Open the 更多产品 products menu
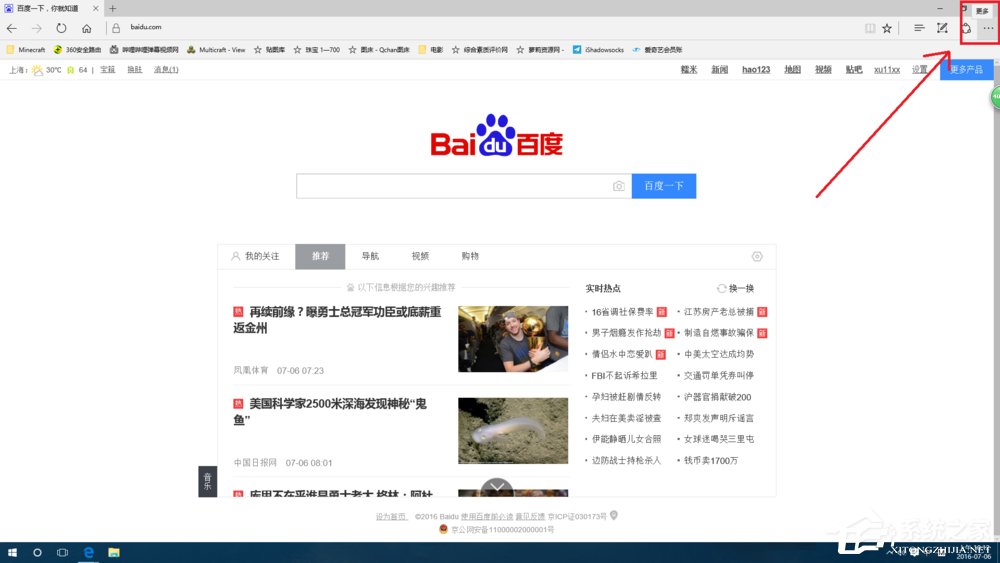 tap(966, 70)
